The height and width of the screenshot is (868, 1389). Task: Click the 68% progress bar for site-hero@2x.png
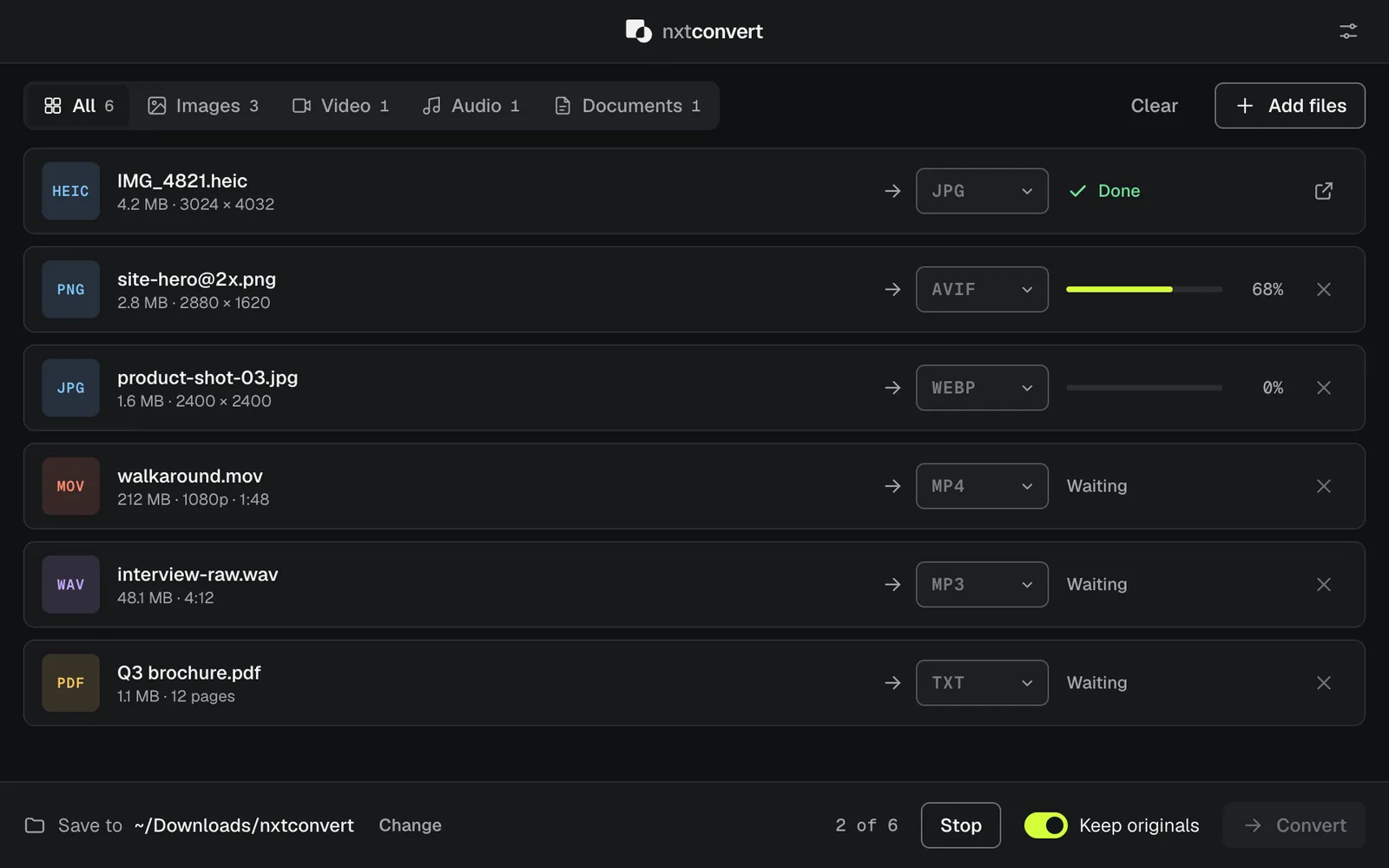[x=1143, y=289]
